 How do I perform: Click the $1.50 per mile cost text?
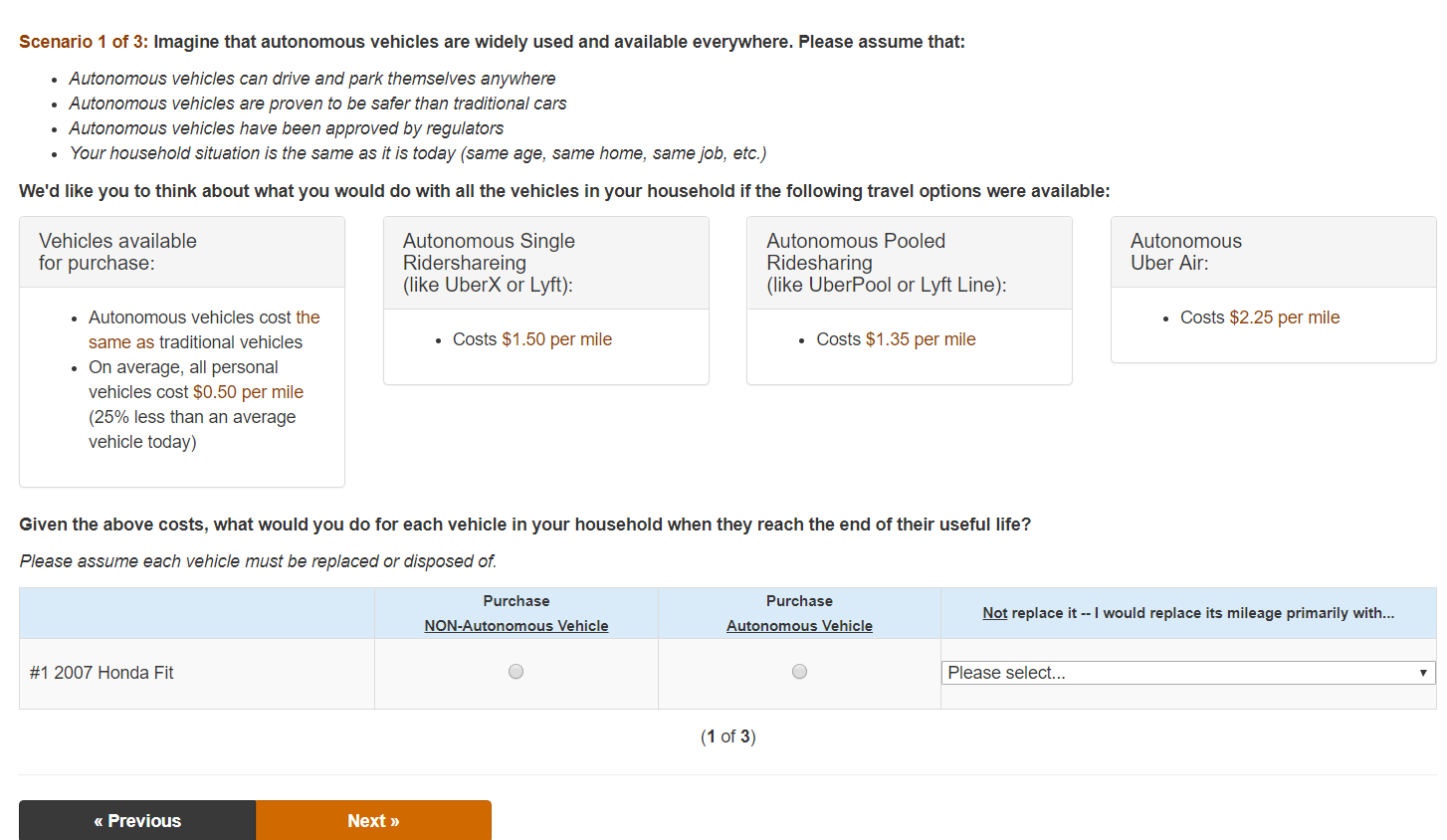click(556, 339)
